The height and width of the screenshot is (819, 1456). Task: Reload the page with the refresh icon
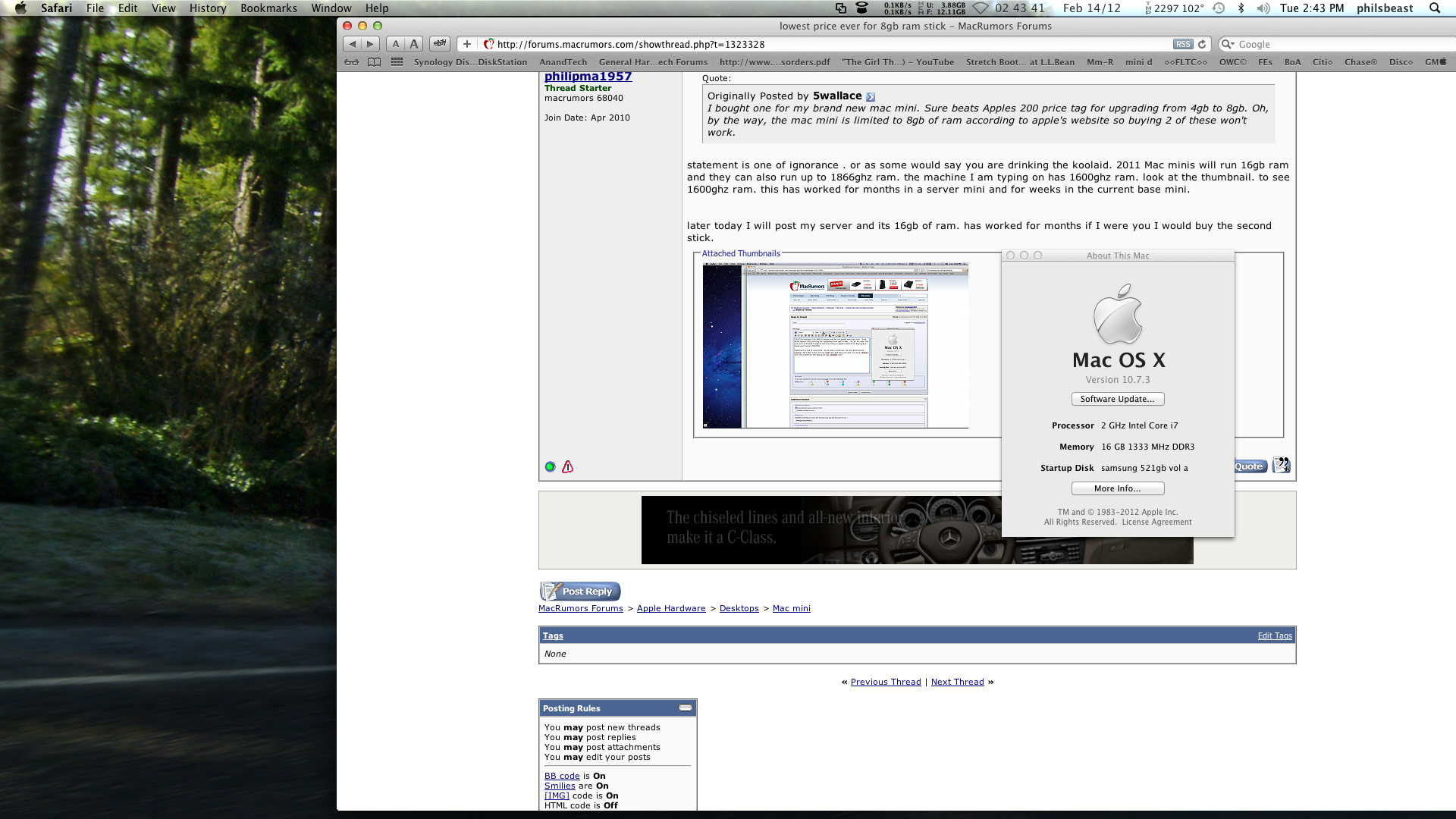coord(1202,44)
